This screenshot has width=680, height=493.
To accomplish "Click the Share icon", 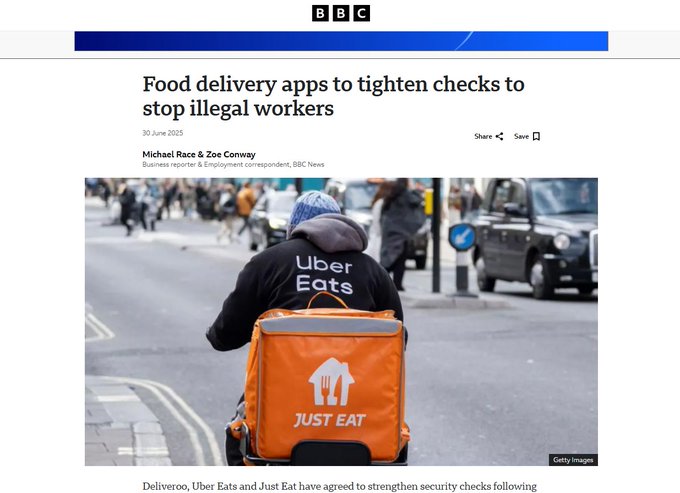I will point(500,137).
